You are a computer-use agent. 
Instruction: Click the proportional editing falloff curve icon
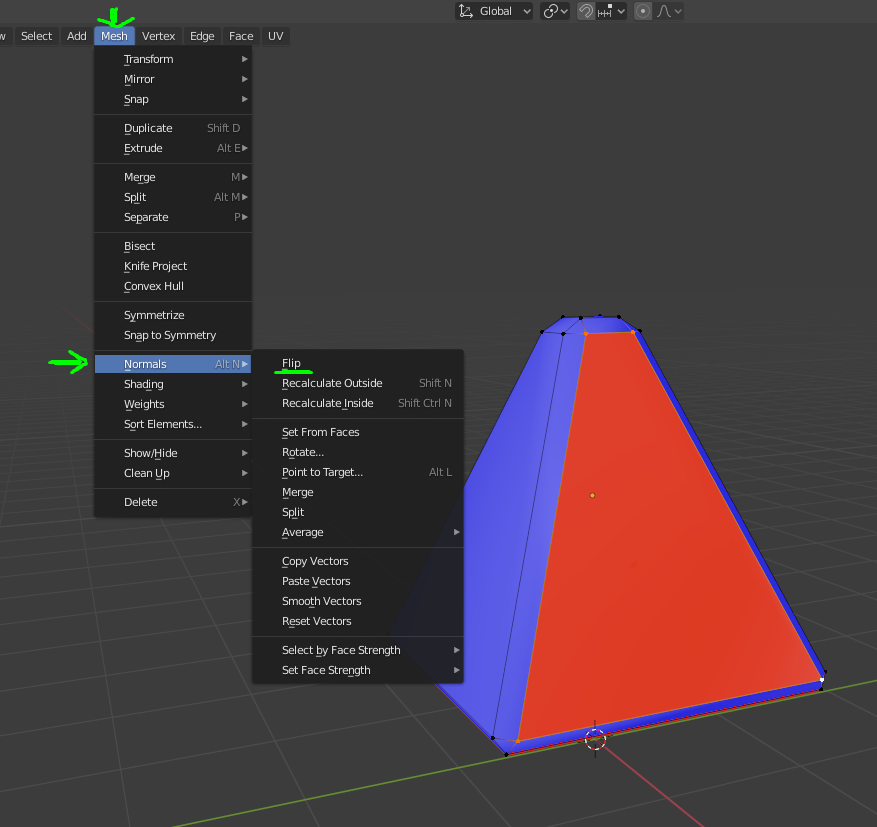(663, 11)
